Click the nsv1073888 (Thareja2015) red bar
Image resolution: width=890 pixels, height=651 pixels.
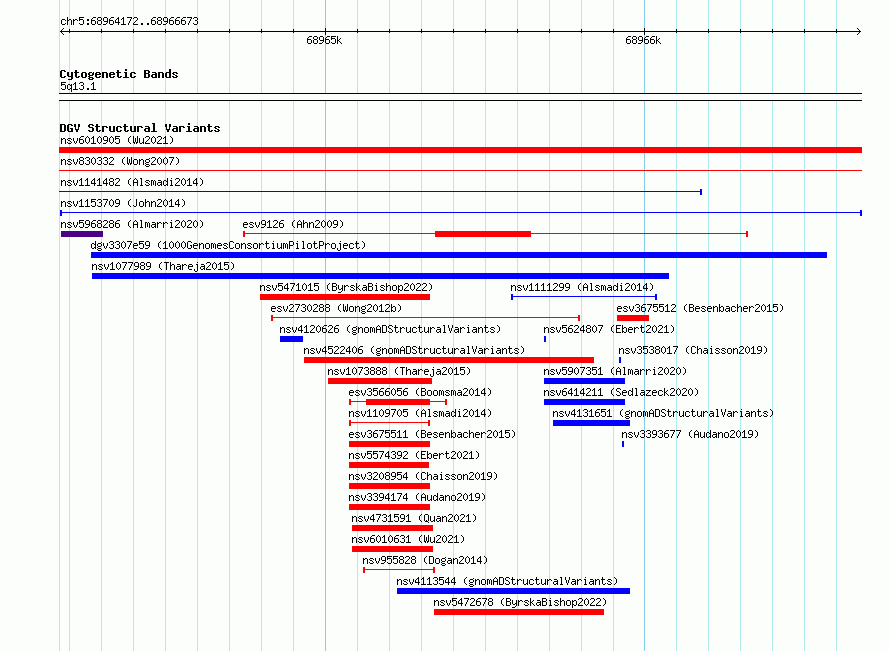click(380, 381)
